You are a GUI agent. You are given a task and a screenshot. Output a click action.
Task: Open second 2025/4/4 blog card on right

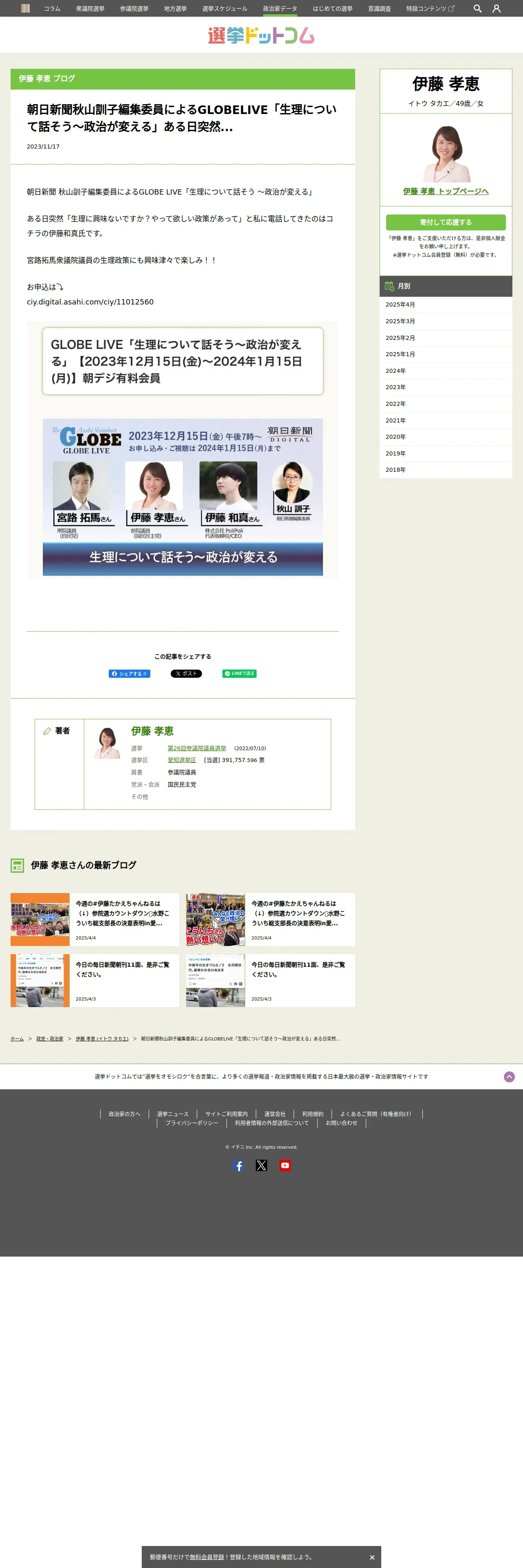270,919
